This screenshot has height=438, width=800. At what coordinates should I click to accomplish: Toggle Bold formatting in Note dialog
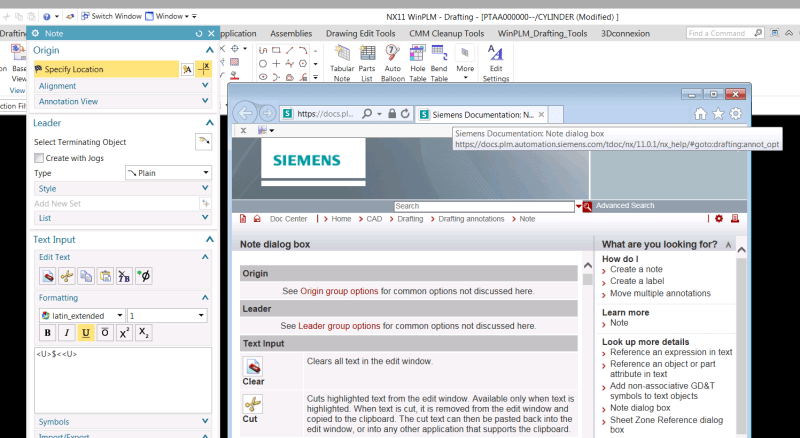47,333
